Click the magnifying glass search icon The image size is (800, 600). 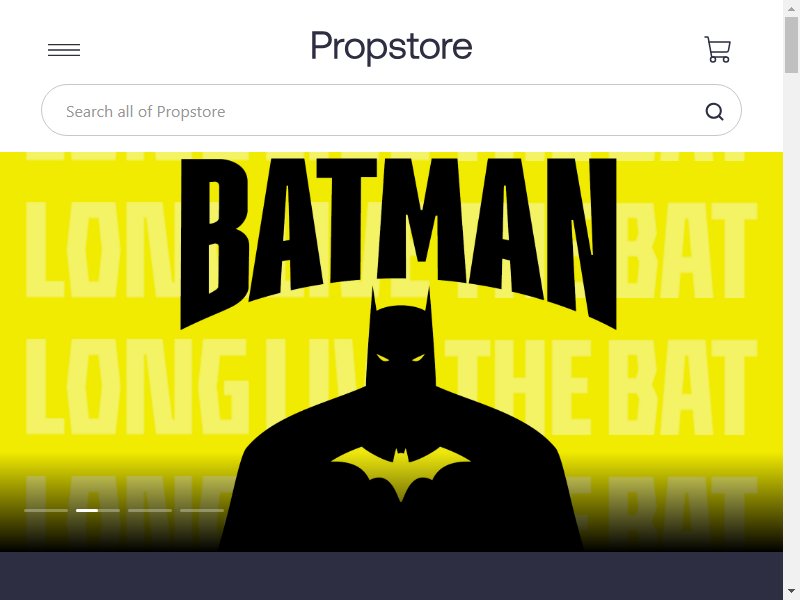coord(714,111)
